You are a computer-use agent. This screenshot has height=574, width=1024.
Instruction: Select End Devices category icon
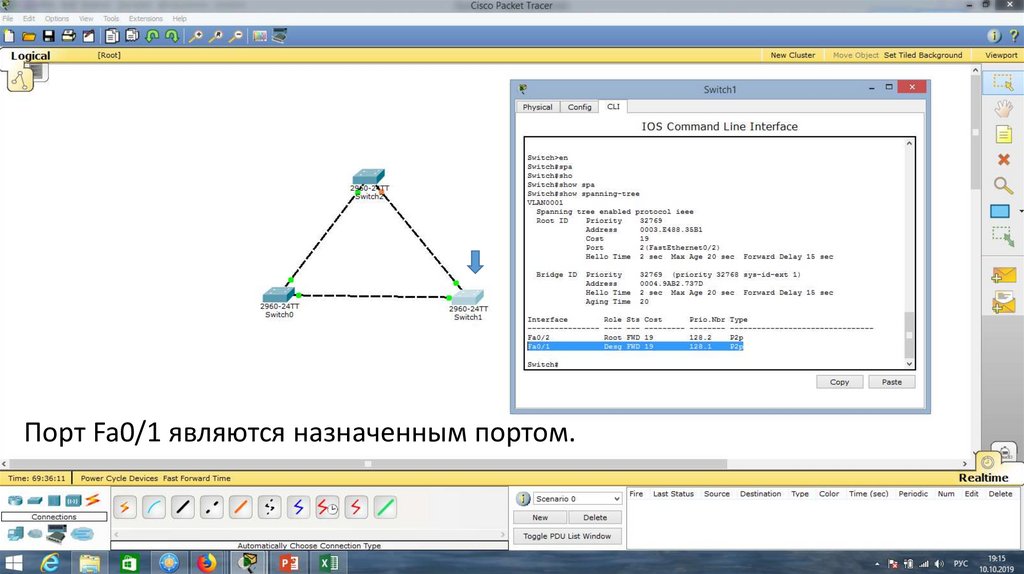(15, 534)
